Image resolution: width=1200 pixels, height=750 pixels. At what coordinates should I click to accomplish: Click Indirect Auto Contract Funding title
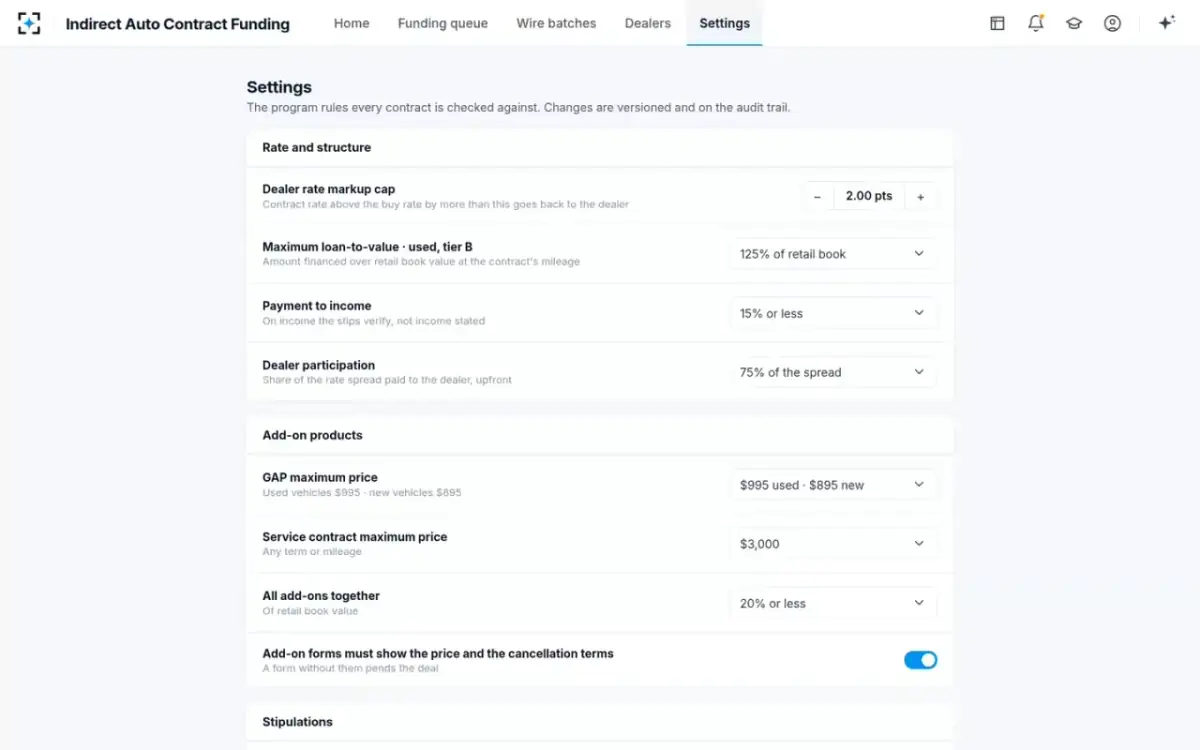[178, 24]
